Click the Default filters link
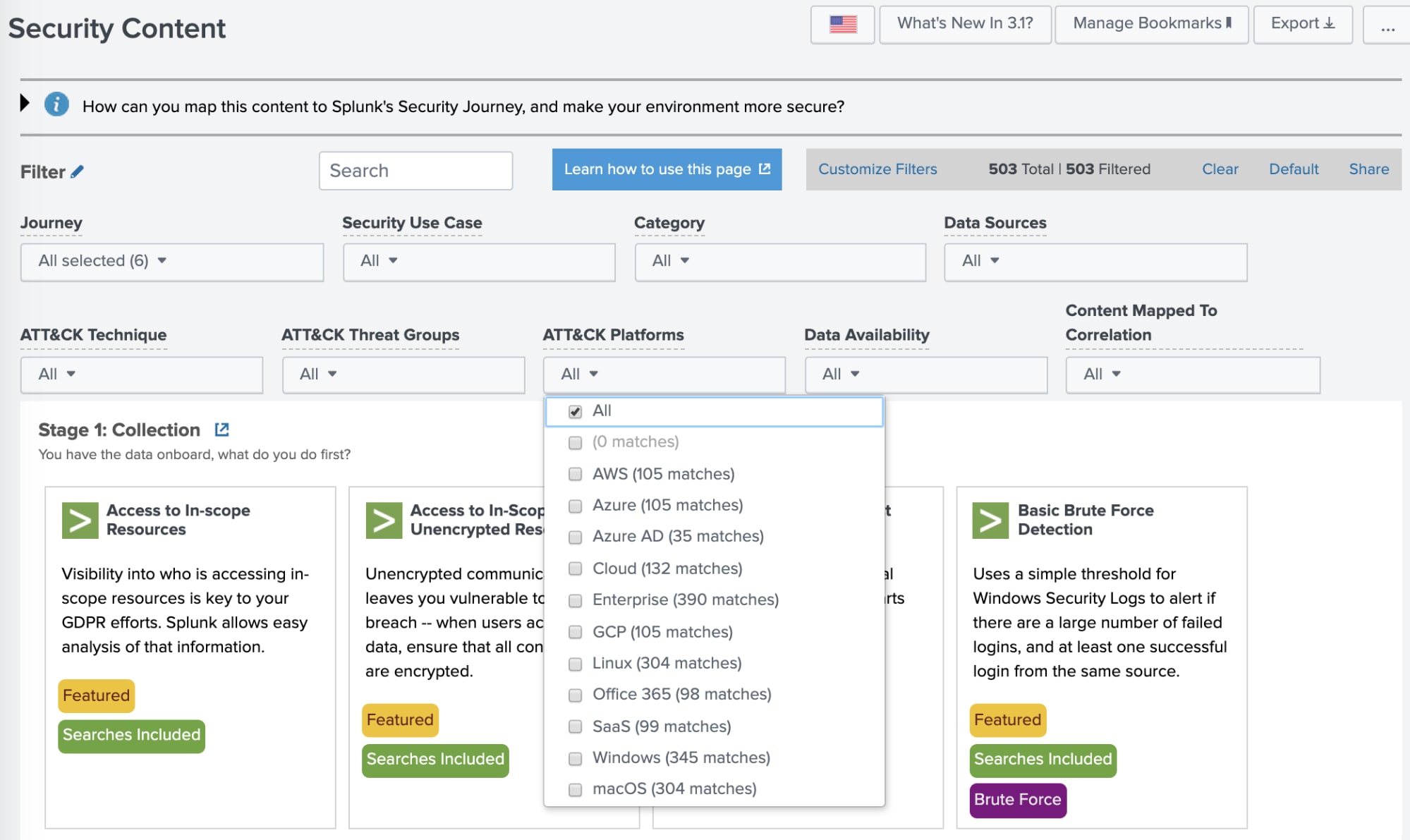This screenshot has width=1410, height=840. tap(1294, 169)
